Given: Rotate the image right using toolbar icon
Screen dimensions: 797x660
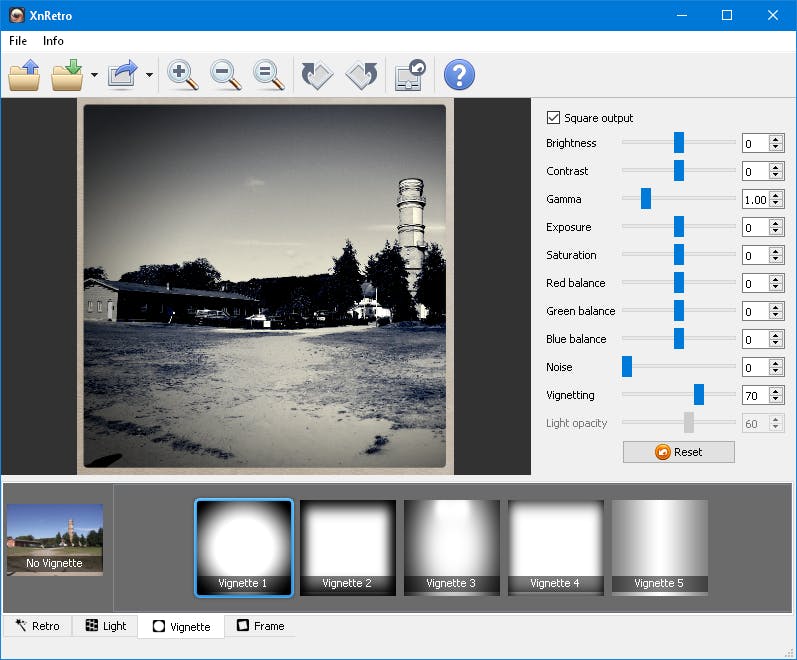Looking at the screenshot, I should [x=361, y=75].
